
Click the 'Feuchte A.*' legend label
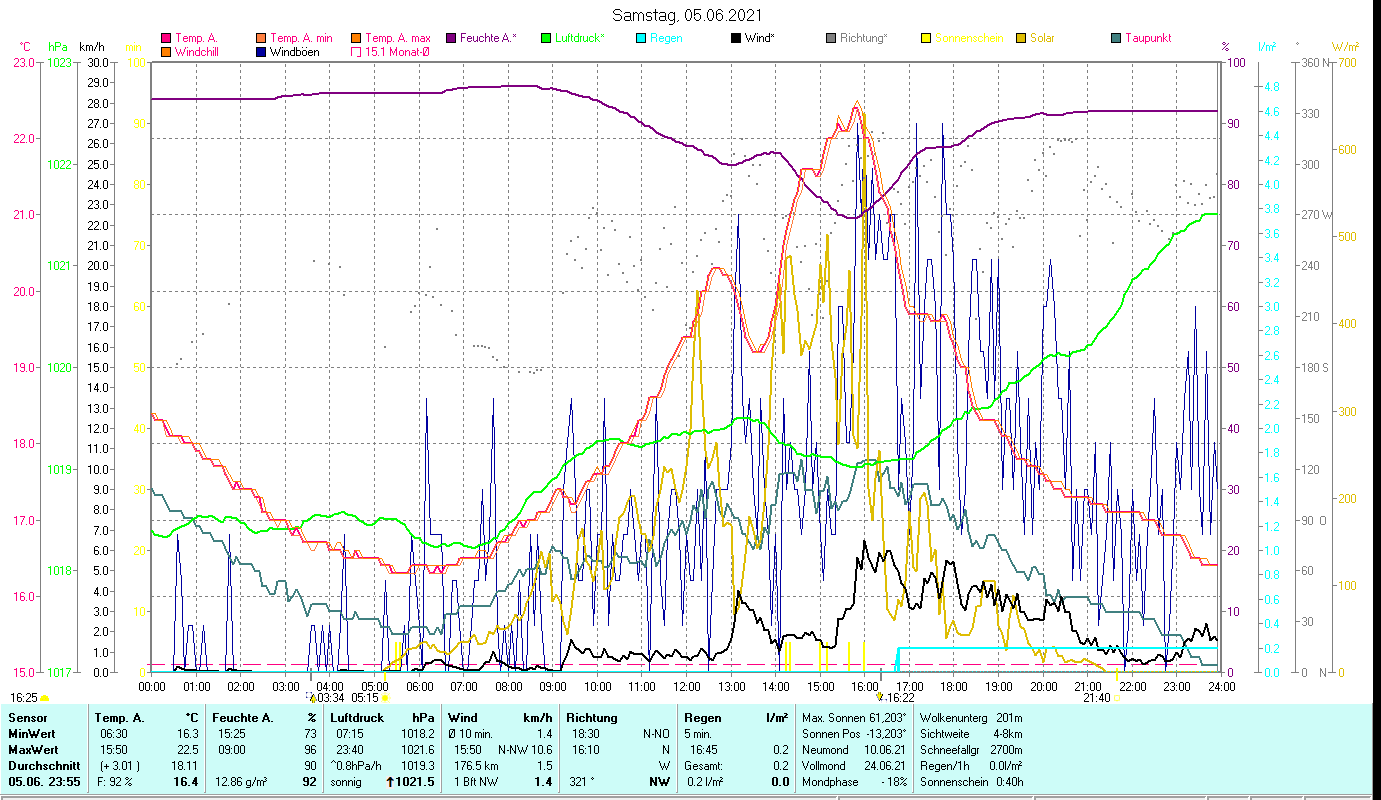click(x=489, y=38)
